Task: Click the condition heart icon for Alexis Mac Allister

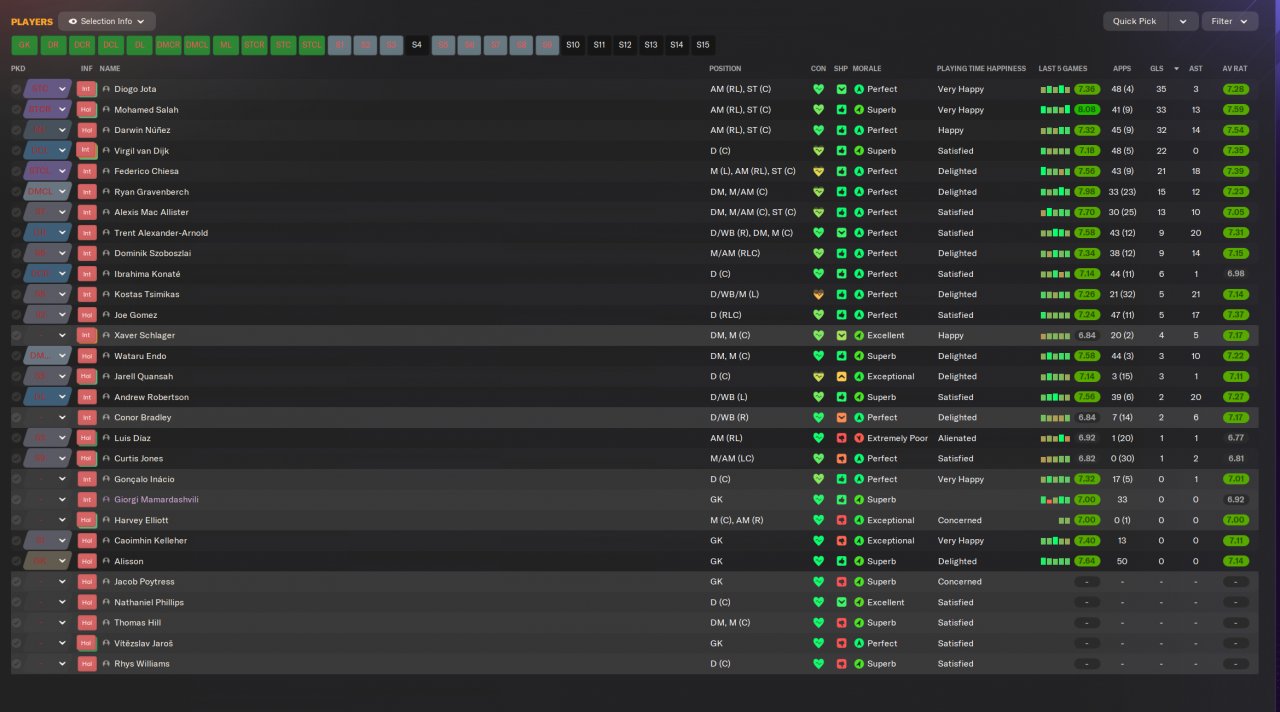Action: click(818, 212)
